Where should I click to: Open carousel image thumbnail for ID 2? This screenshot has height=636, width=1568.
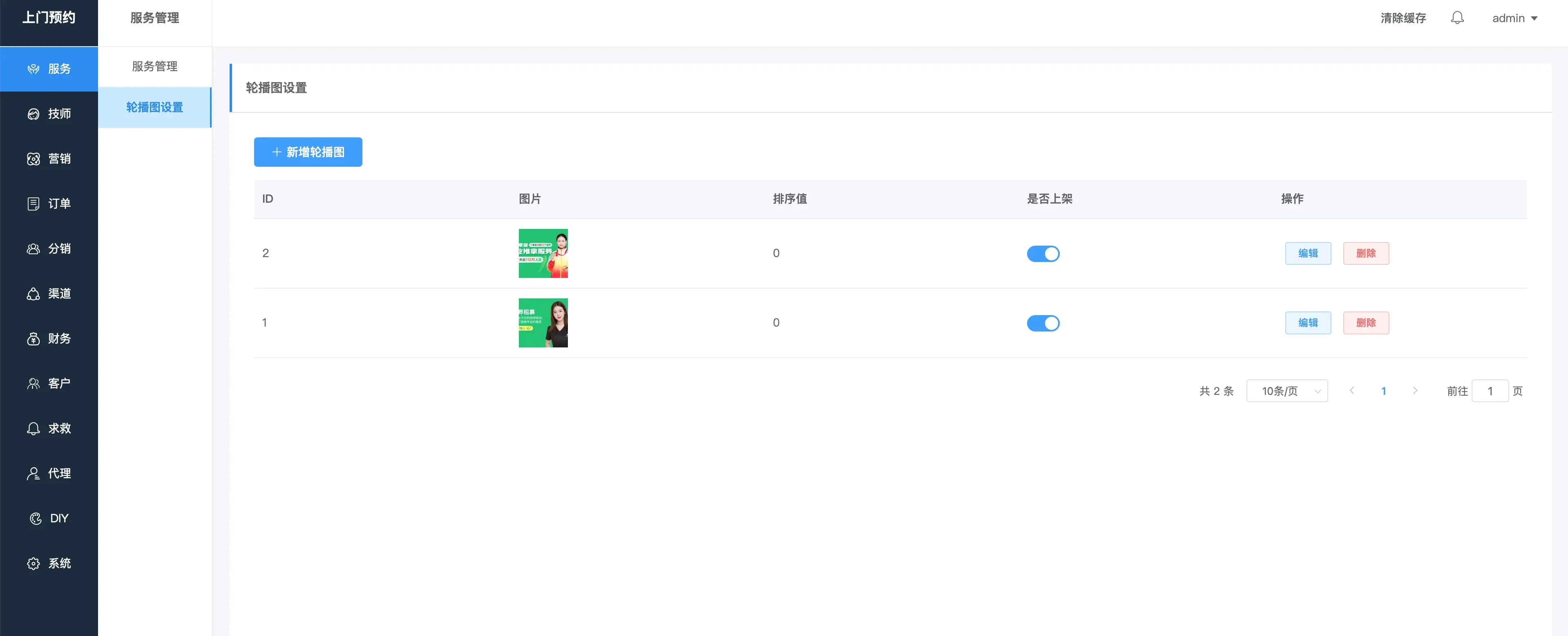pos(543,253)
